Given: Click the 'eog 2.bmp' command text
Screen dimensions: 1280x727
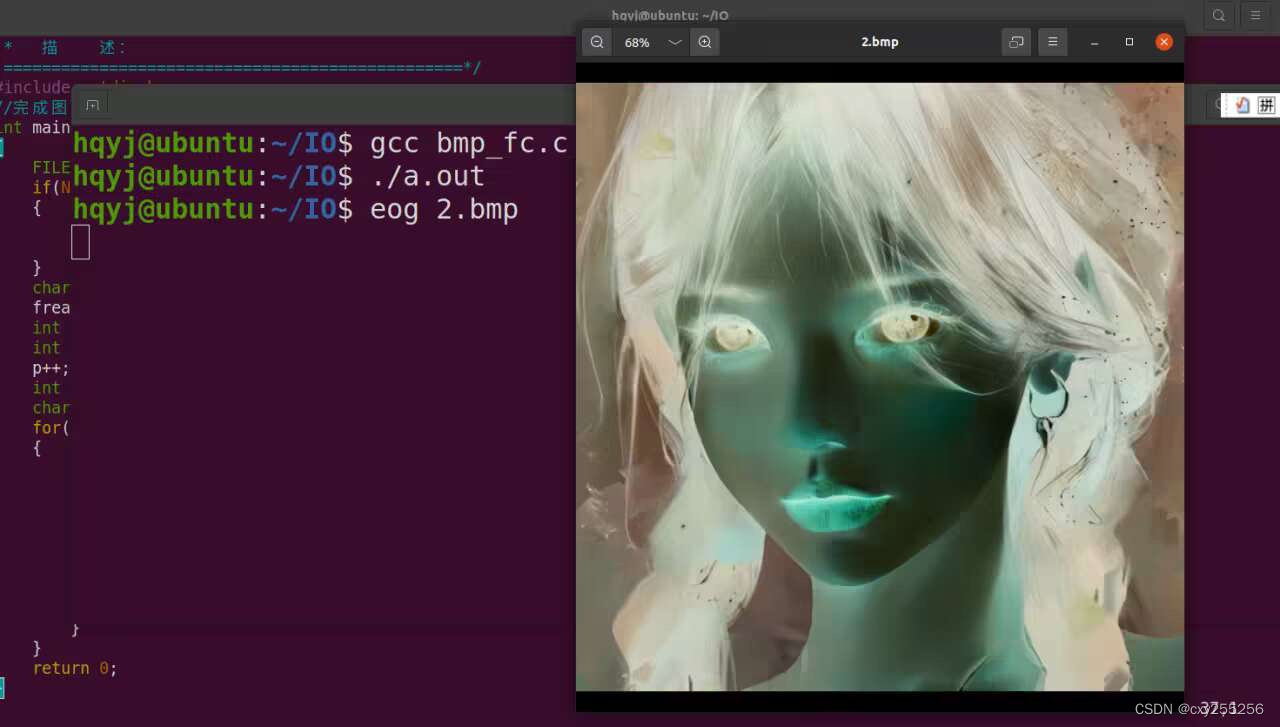Looking at the screenshot, I should (x=444, y=210).
